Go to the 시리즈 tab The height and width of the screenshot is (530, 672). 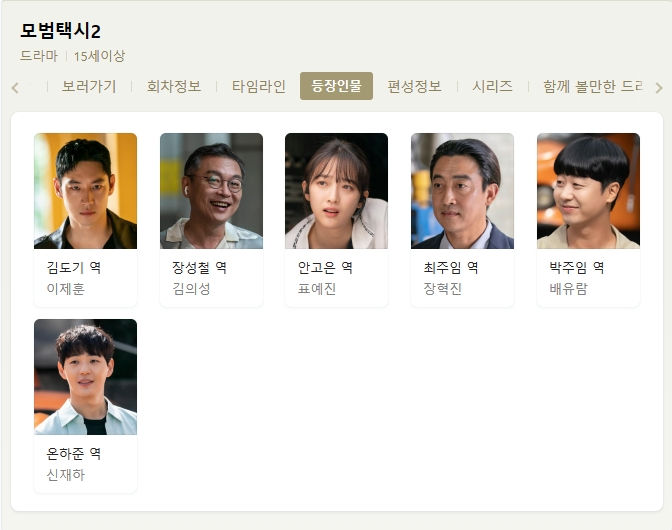click(x=492, y=86)
